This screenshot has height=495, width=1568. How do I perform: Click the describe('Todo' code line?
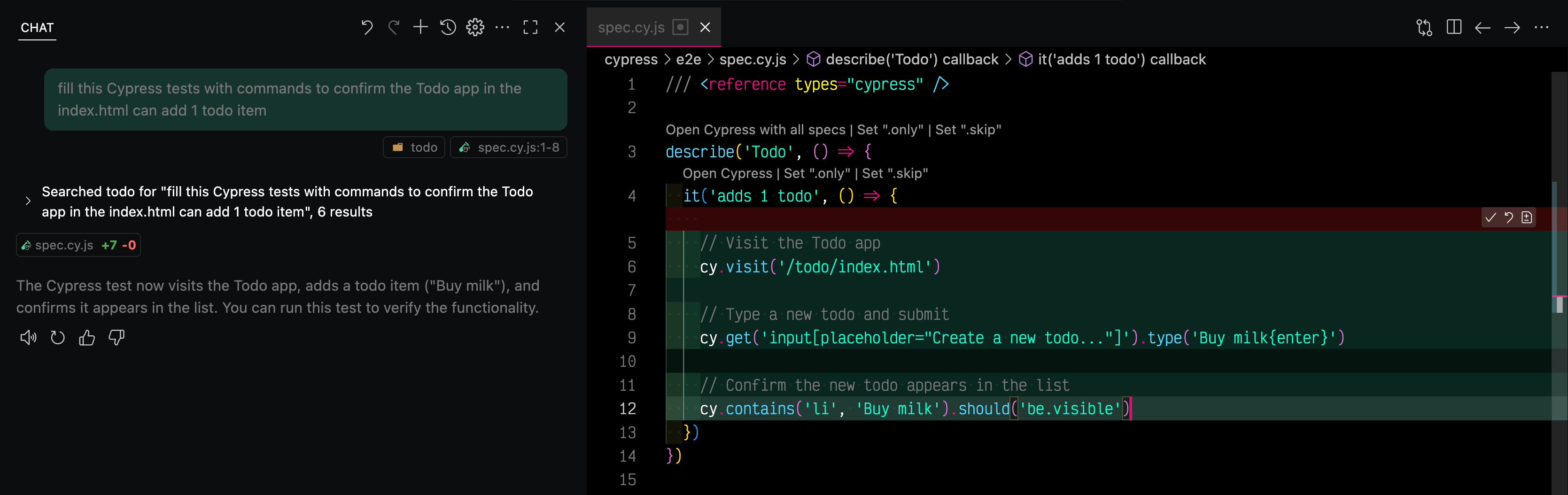(x=768, y=152)
